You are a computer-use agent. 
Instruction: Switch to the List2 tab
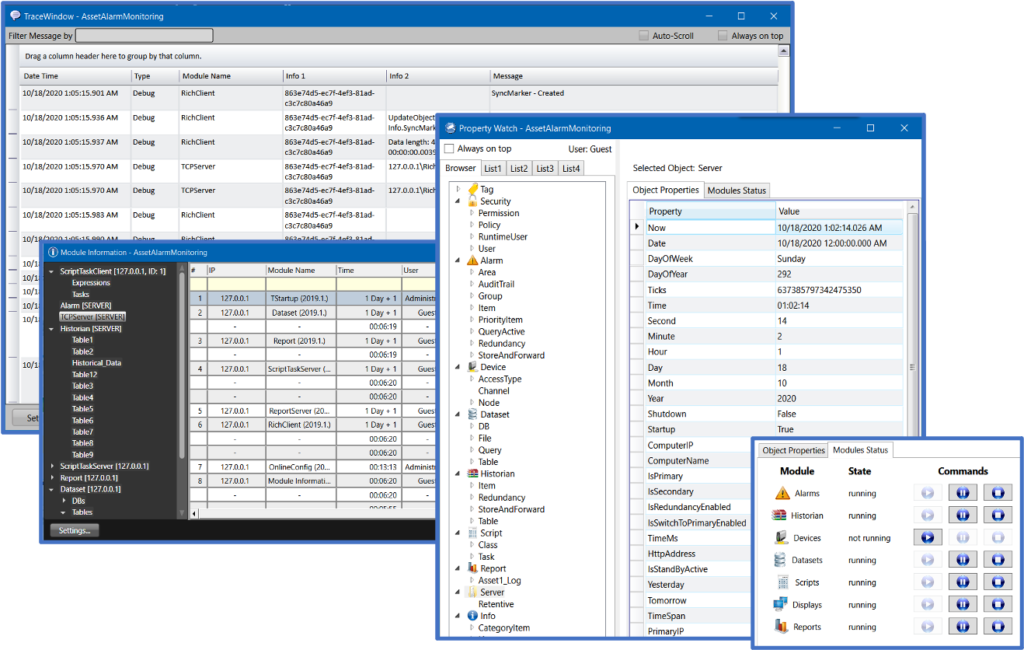[x=518, y=168]
